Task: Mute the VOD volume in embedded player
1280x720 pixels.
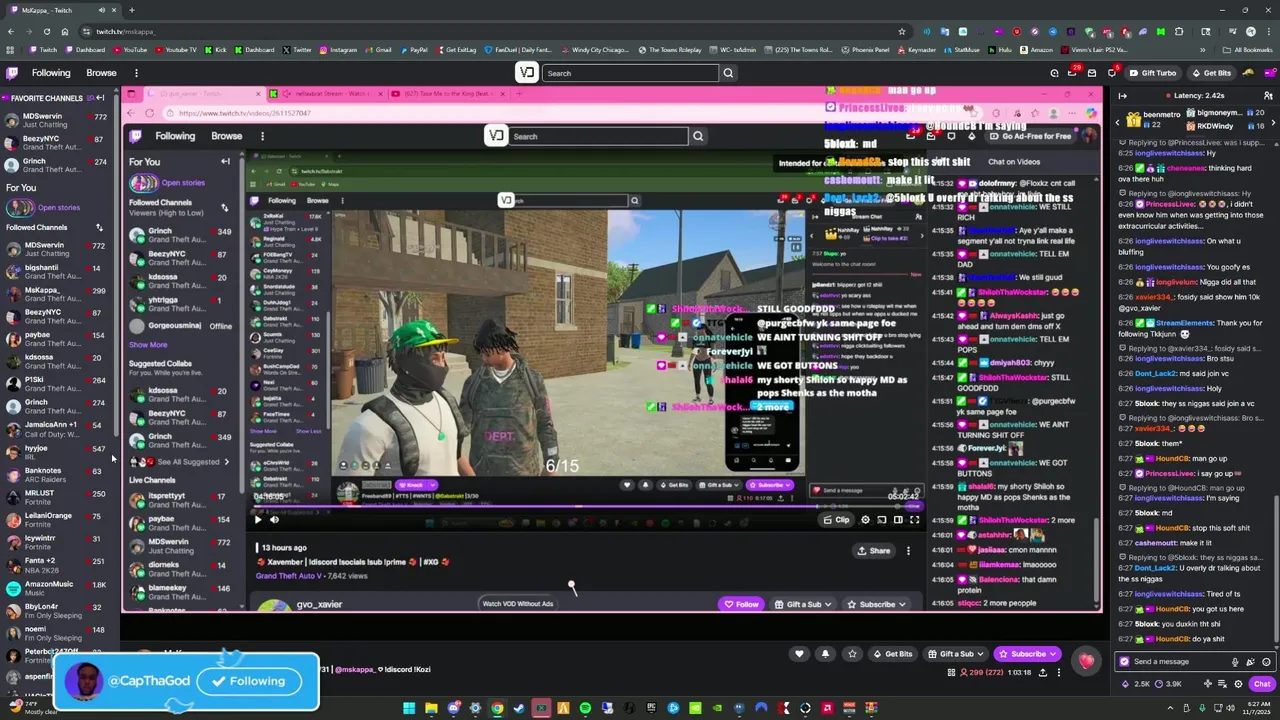Action: tap(275, 519)
